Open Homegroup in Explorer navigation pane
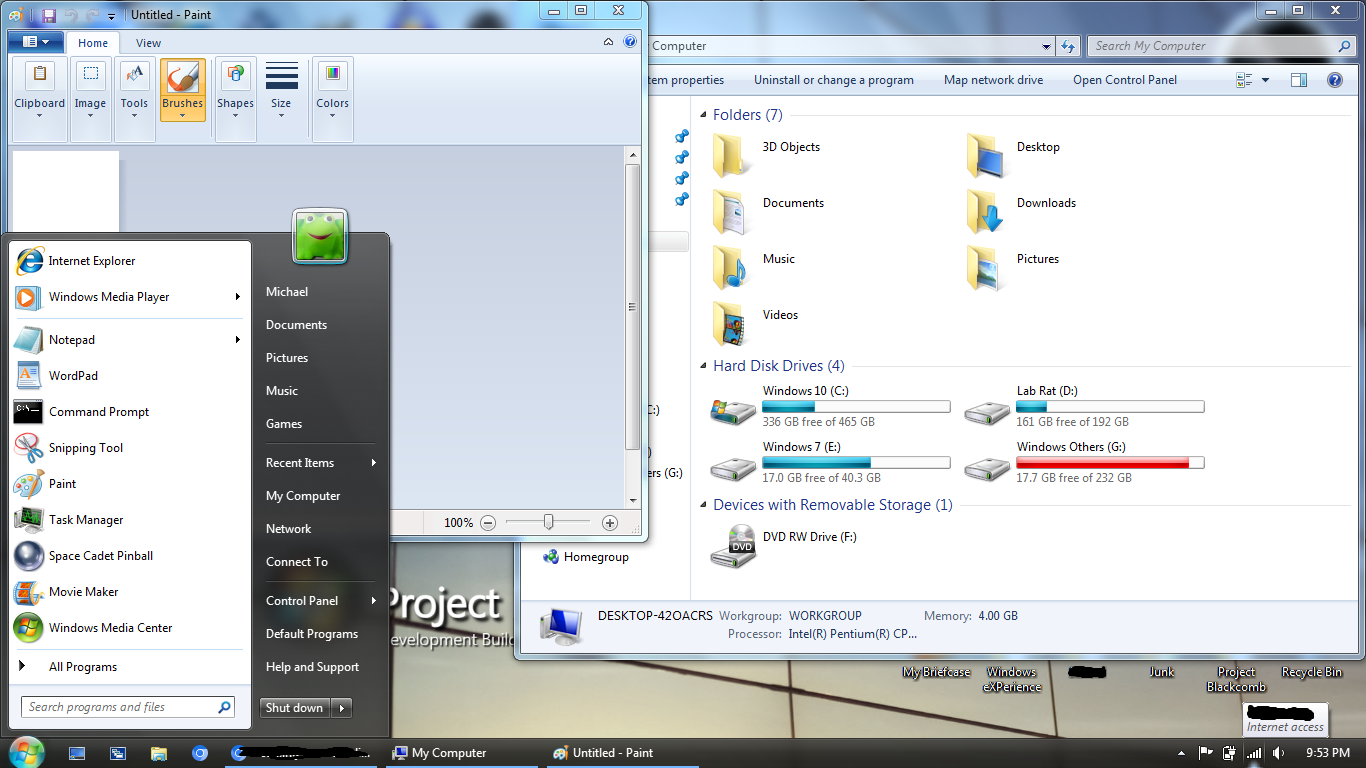This screenshot has width=1366, height=768. [x=586, y=557]
